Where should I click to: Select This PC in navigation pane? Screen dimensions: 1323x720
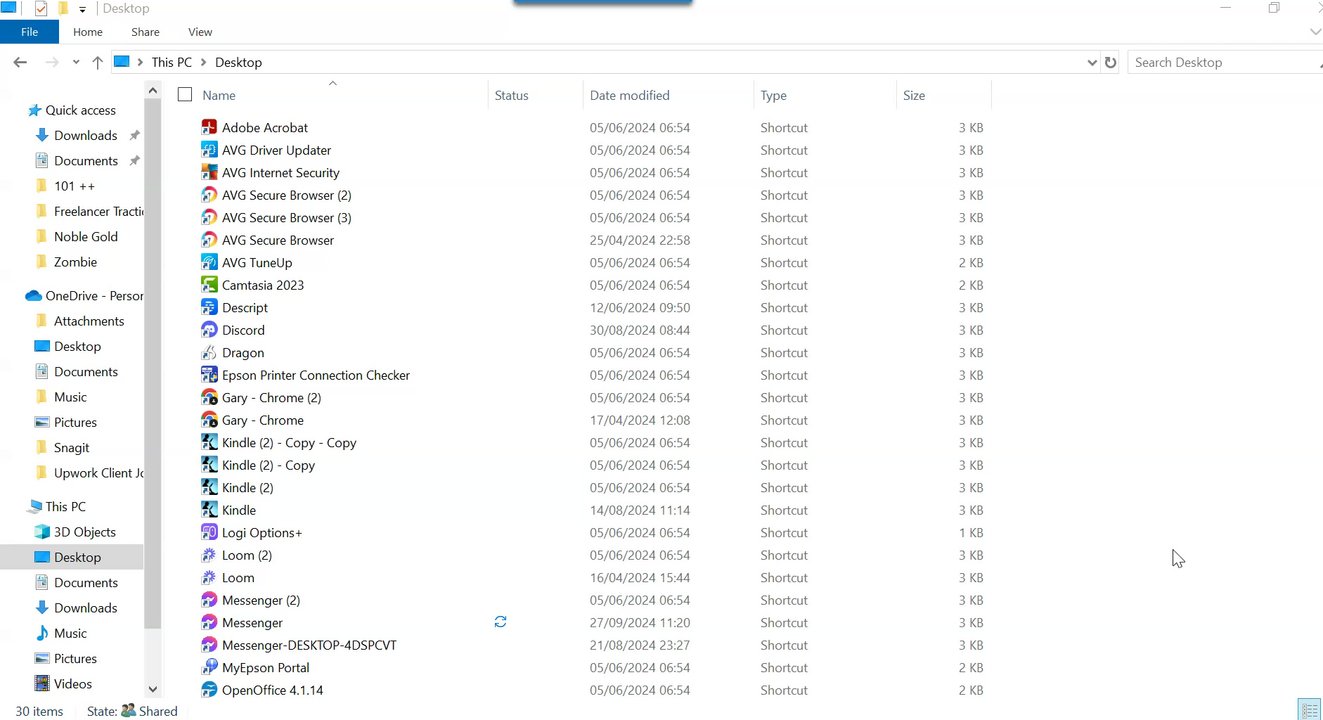(65, 507)
